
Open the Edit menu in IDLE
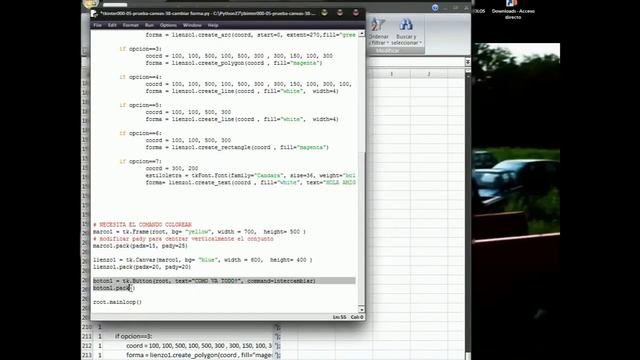pyautogui.click(x=112, y=25)
